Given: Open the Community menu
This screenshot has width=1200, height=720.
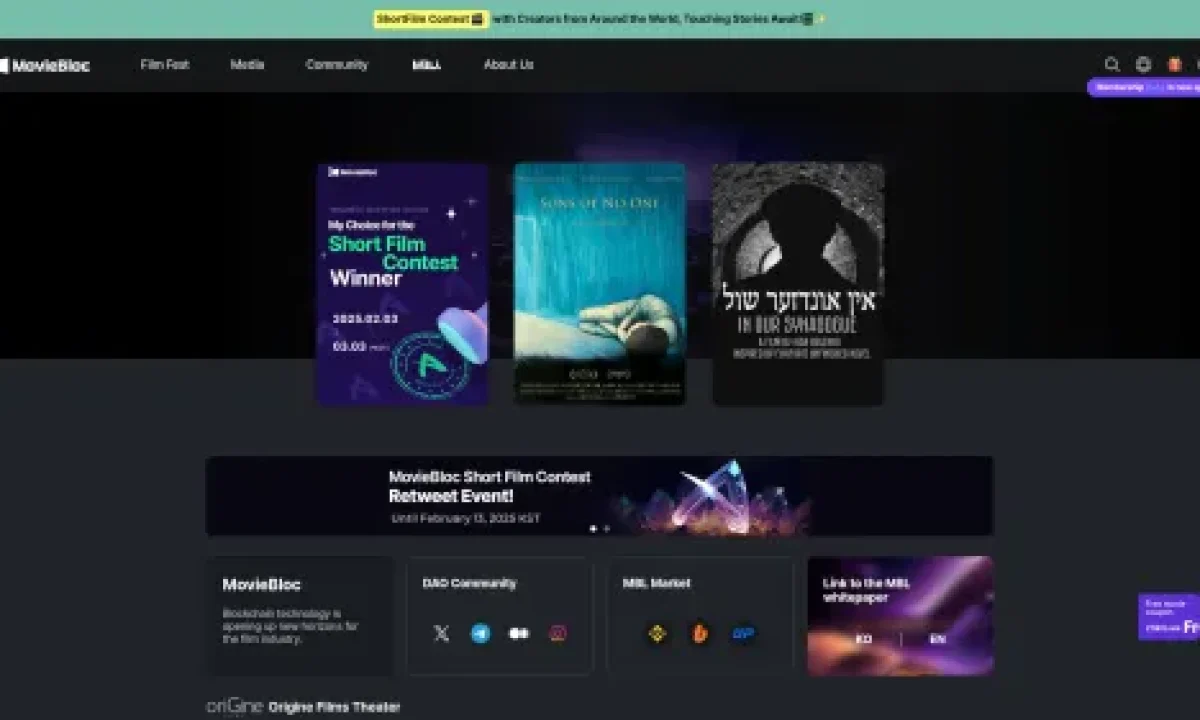Looking at the screenshot, I should pos(336,64).
